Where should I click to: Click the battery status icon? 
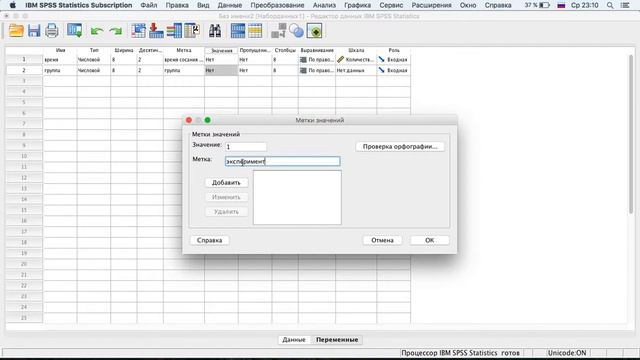point(544,5)
